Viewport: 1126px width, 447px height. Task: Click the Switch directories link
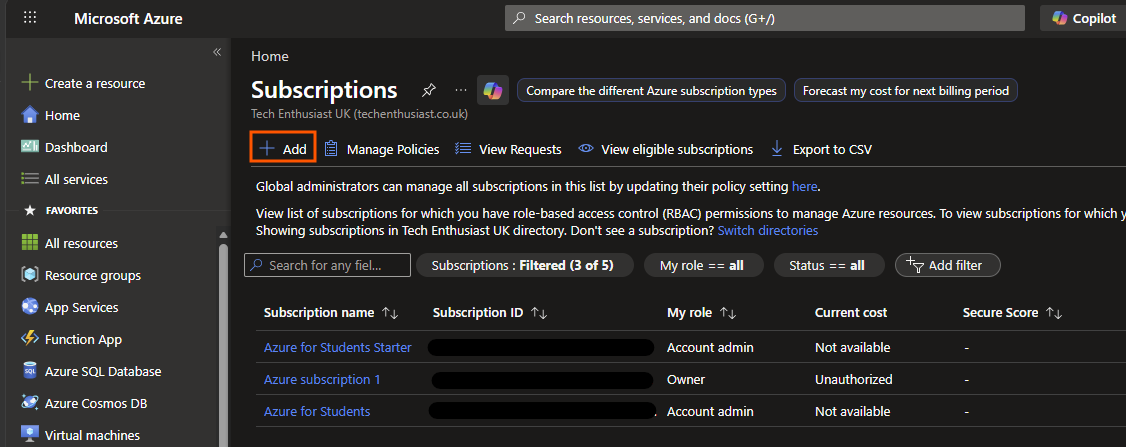(768, 231)
